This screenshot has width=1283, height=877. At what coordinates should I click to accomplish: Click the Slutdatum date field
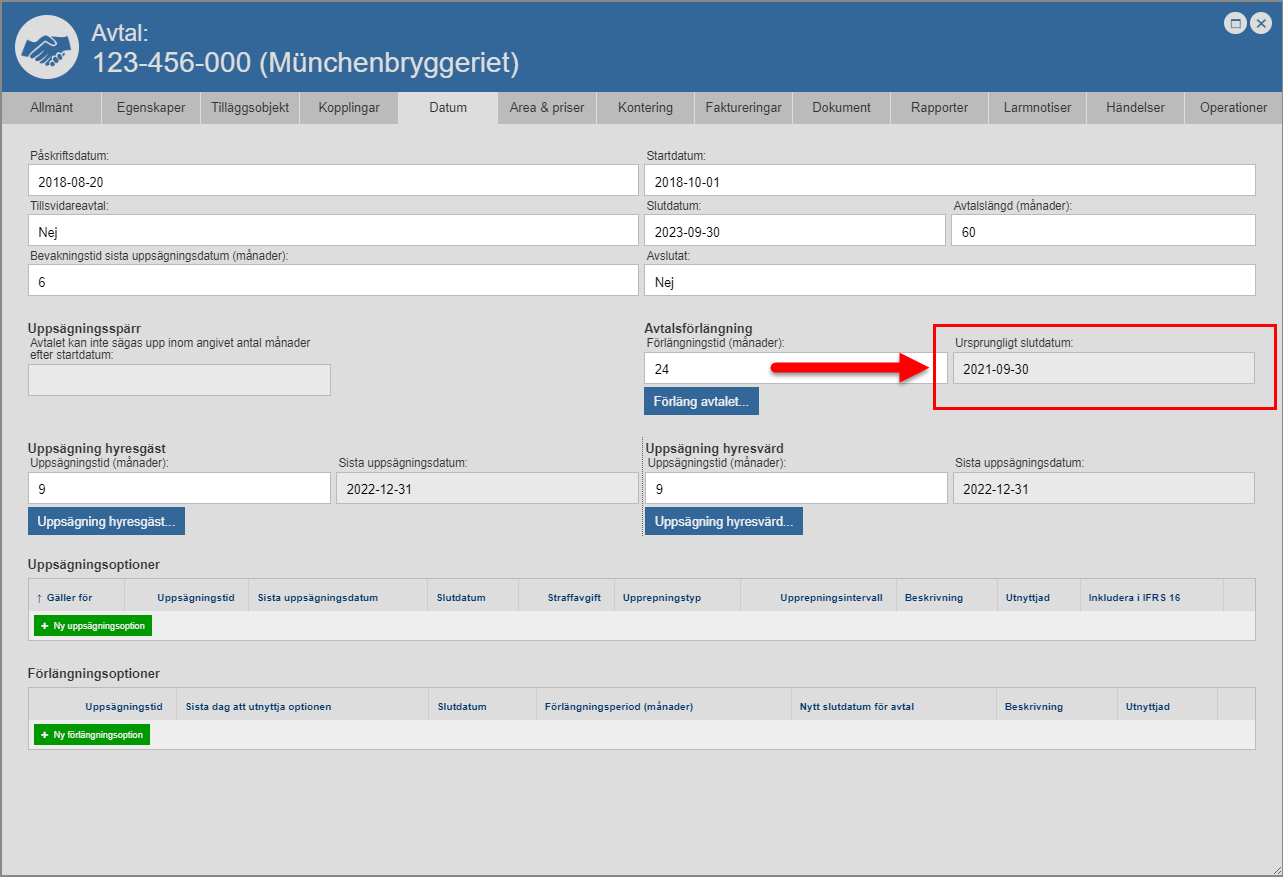click(x=795, y=231)
